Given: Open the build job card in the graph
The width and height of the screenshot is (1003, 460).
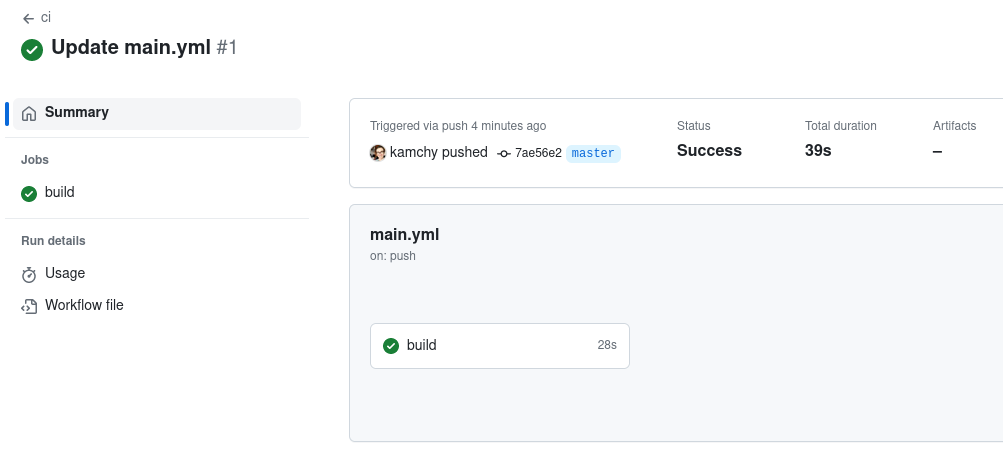Looking at the screenshot, I should coord(499,346).
